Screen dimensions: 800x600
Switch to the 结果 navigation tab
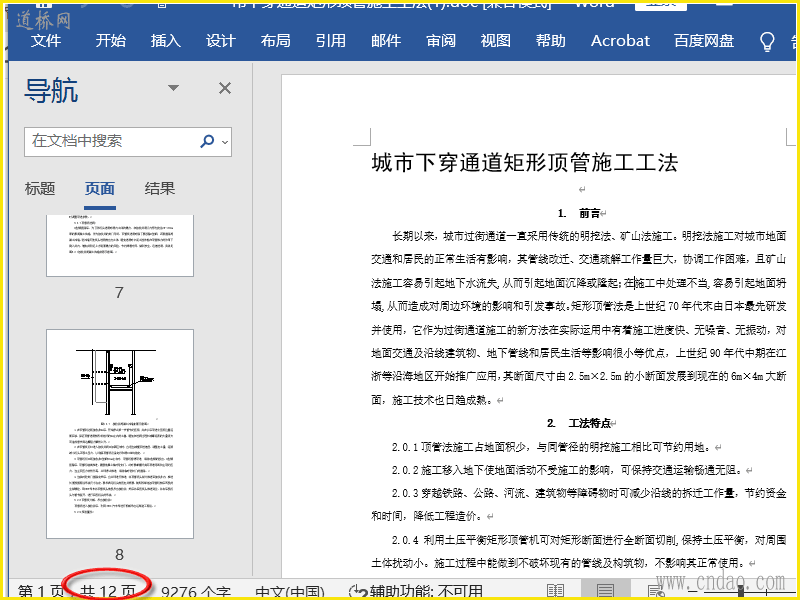160,189
